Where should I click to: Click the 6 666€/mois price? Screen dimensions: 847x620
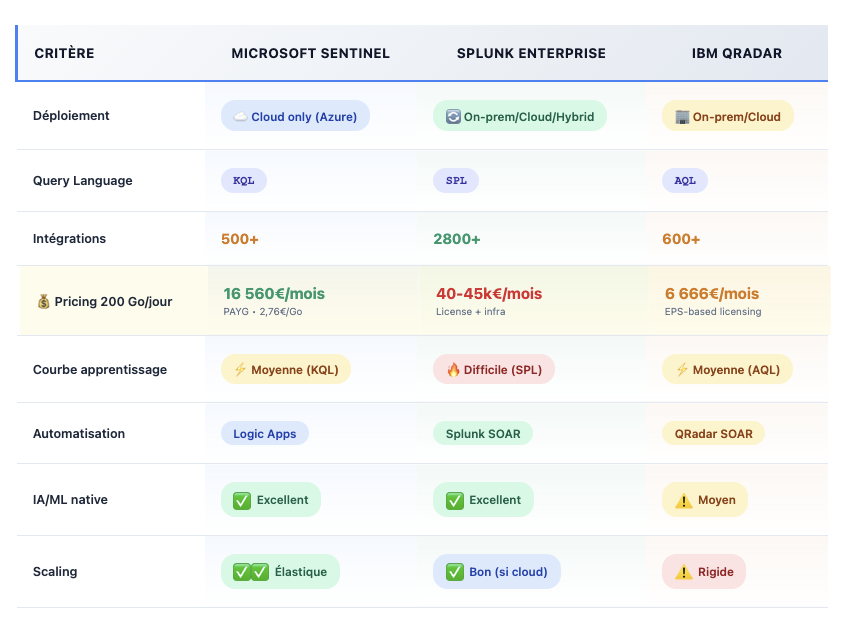coord(712,293)
